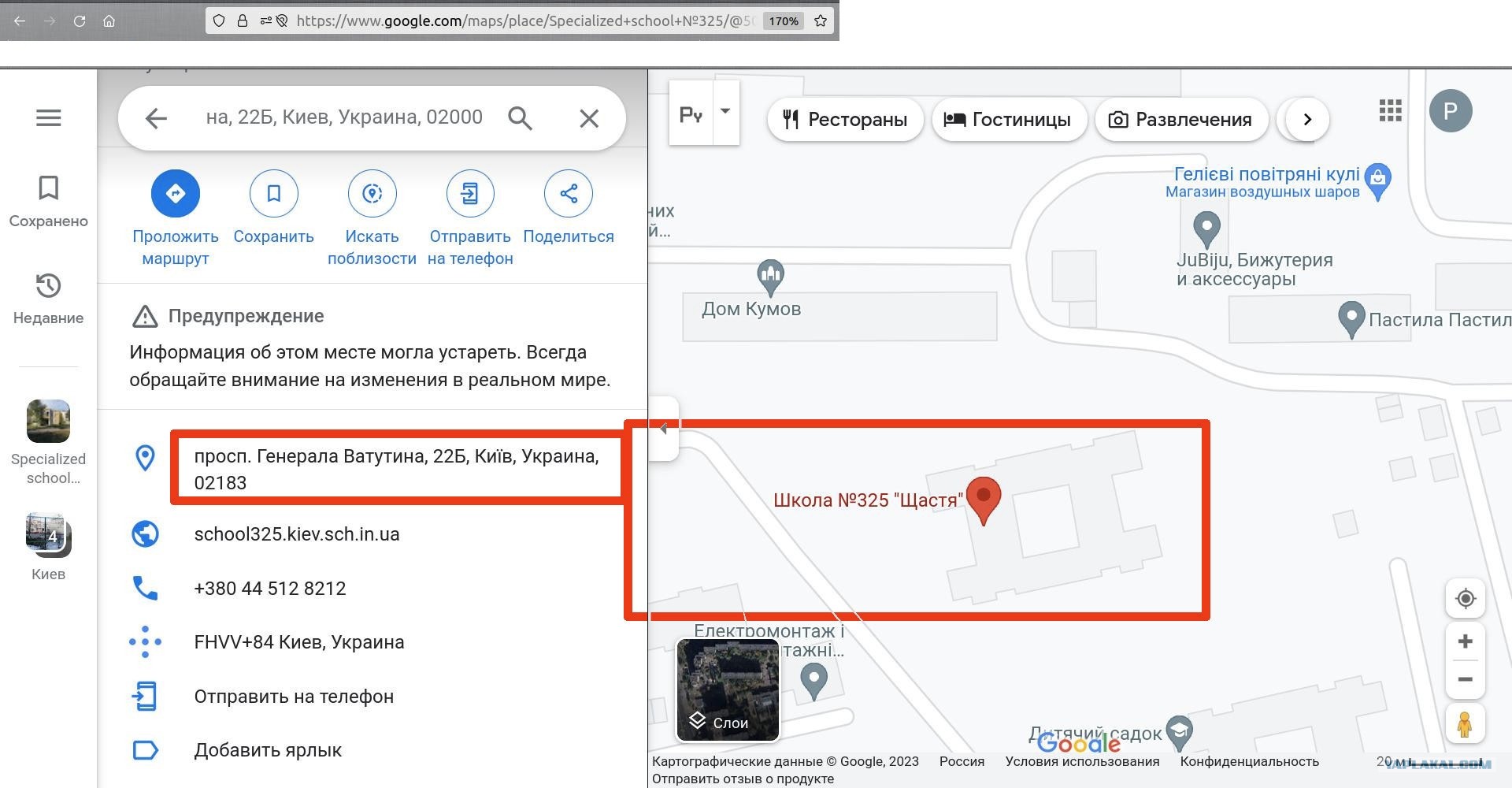The width and height of the screenshot is (1512, 788).
Task: Open input language dropdown arrow
Action: 725,111
